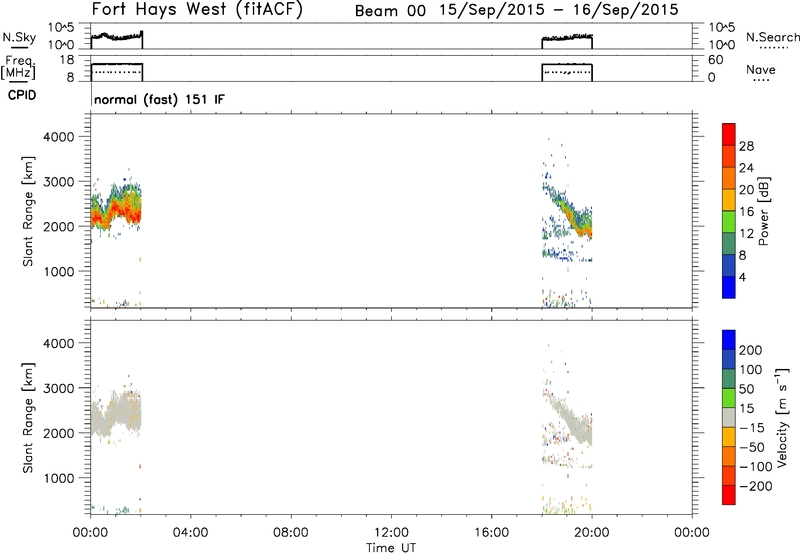Click the '-200' value on the velocity scale

(756, 486)
